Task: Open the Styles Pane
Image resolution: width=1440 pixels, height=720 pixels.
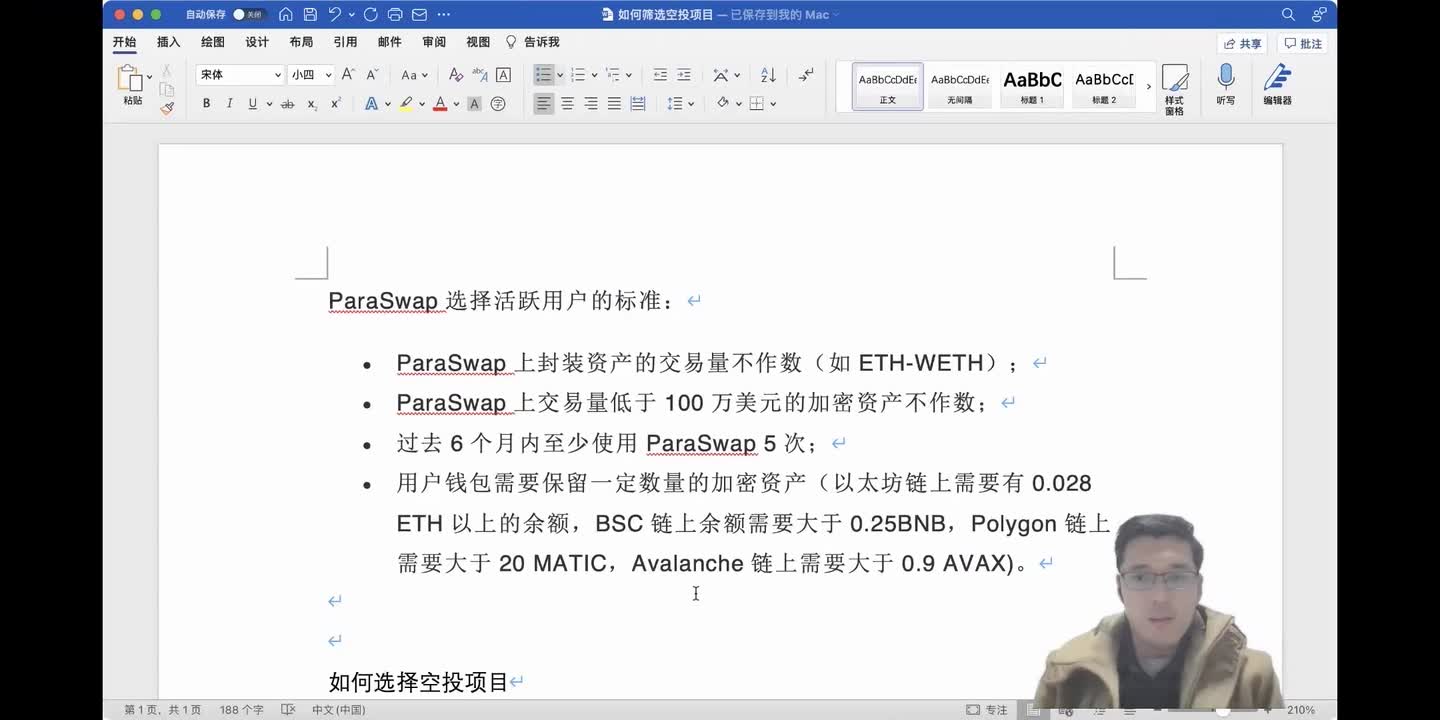Action: pos(1175,88)
